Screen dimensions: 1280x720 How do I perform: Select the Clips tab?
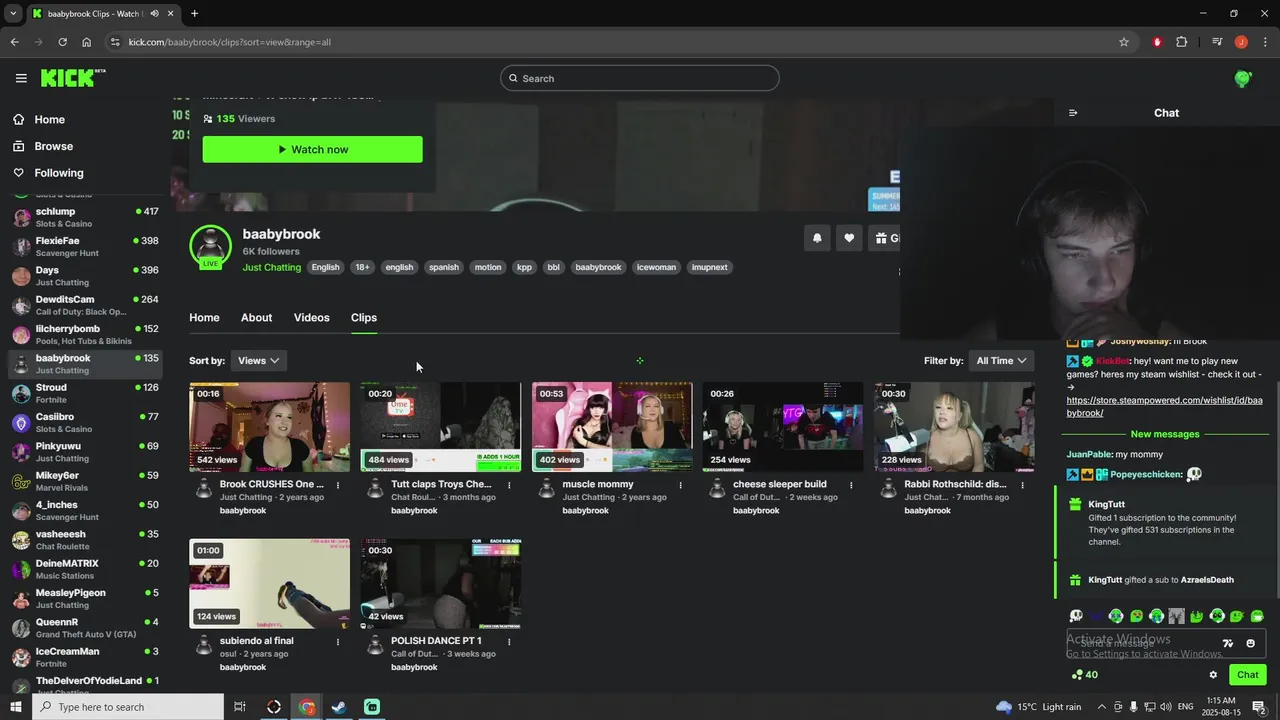[364, 317]
